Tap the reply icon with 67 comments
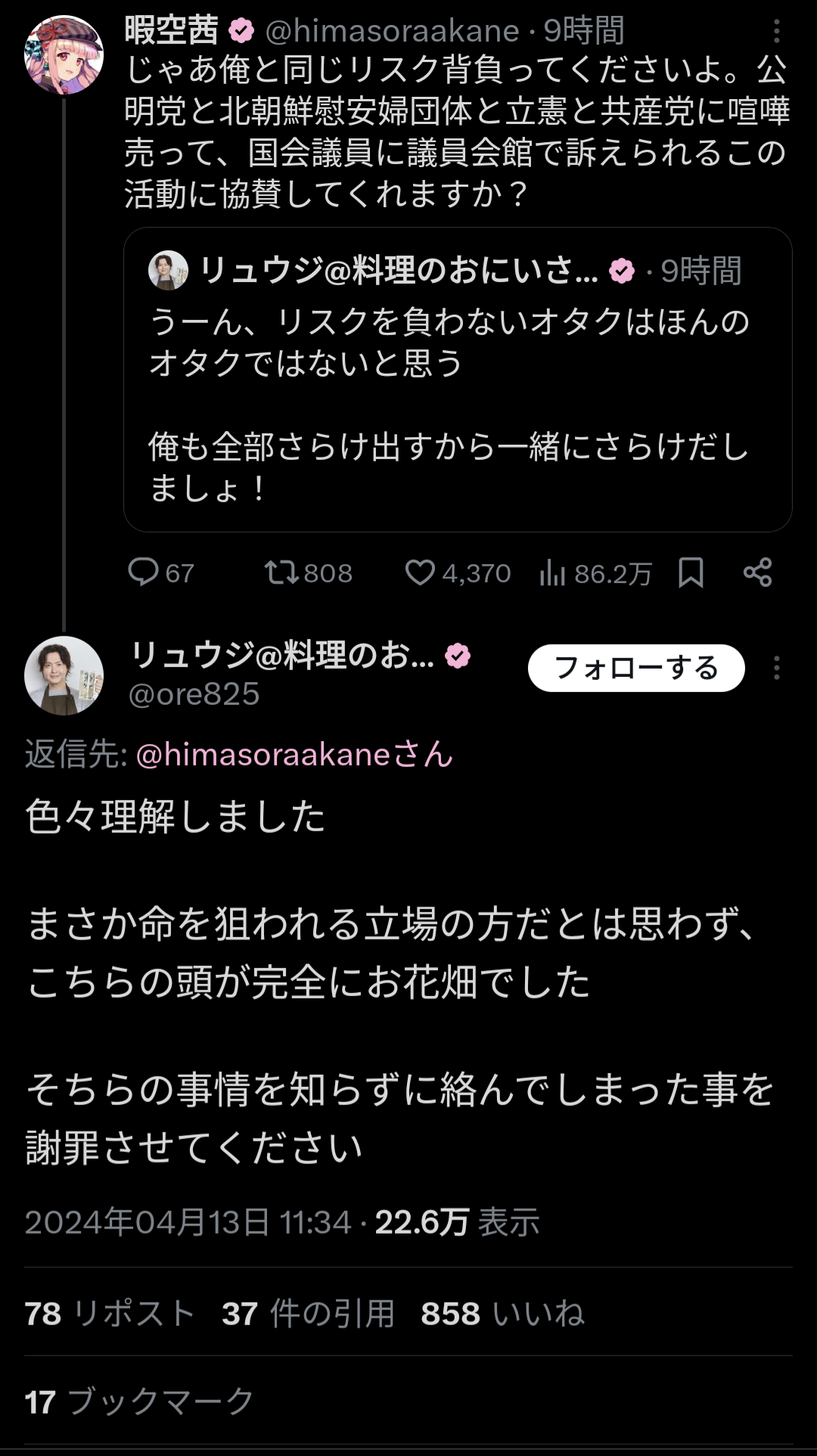This screenshot has height=1456, width=817. [x=143, y=573]
